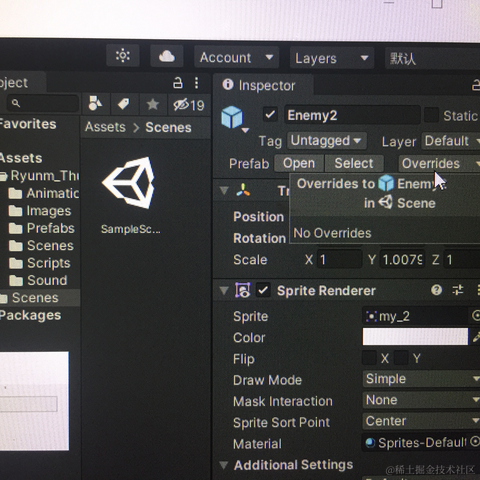Click the Scale Z field

coord(462,260)
